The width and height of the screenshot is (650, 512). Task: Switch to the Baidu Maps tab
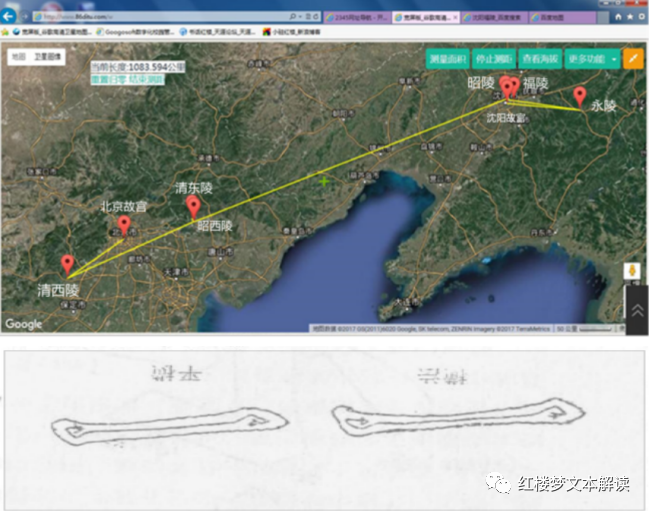pyautogui.click(x=562, y=17)
